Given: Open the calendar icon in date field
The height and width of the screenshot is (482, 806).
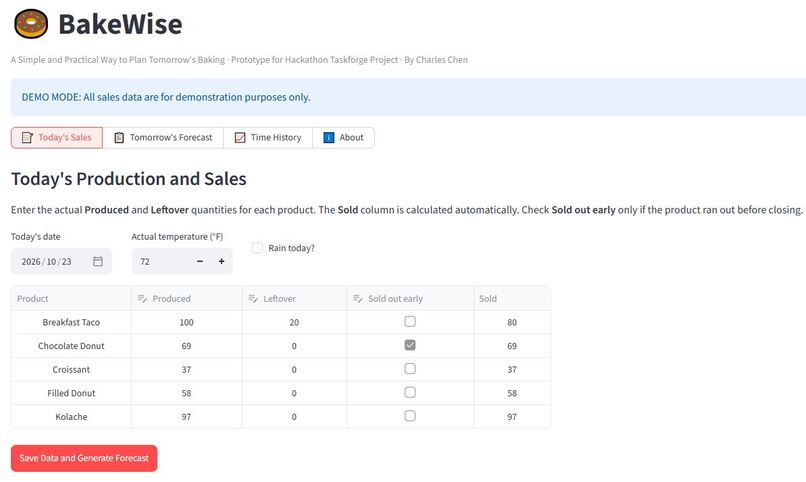Looking at the screenshot, I should coord(98,262).
